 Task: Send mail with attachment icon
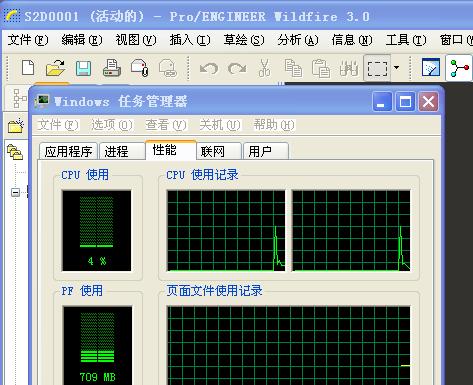click(139, 68)
